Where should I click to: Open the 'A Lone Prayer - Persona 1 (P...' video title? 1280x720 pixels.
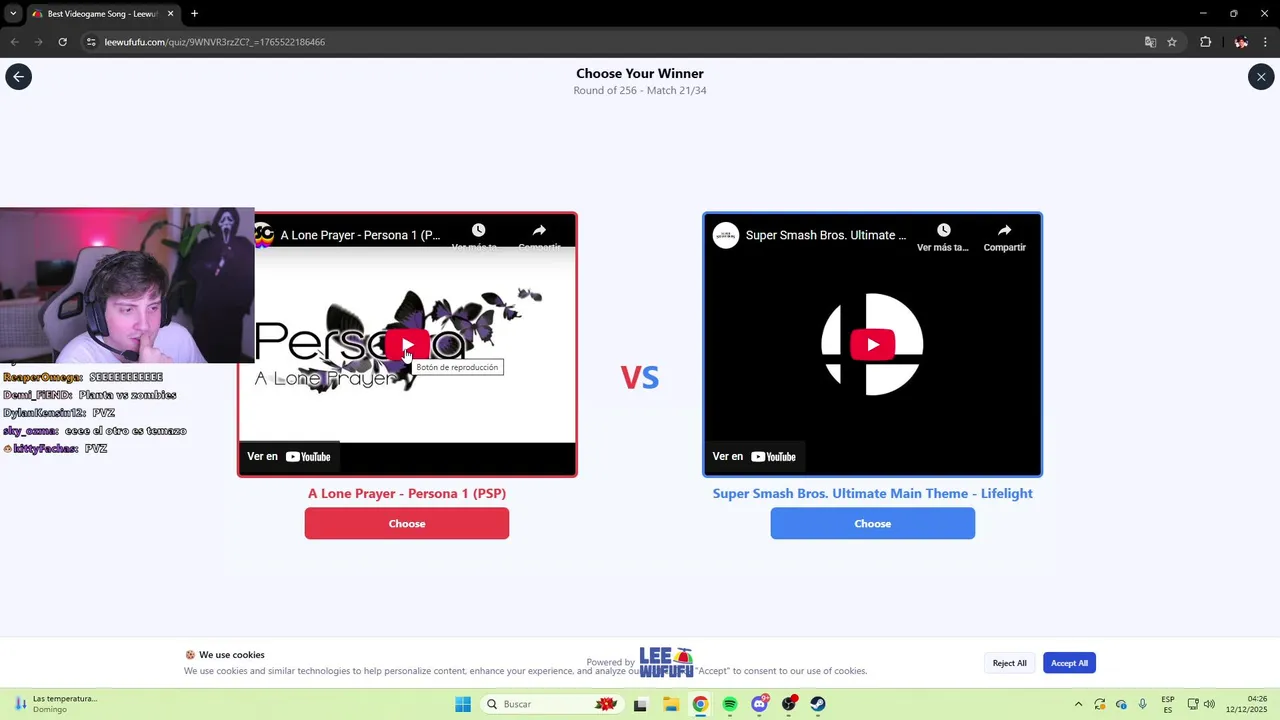click(360, 235)
